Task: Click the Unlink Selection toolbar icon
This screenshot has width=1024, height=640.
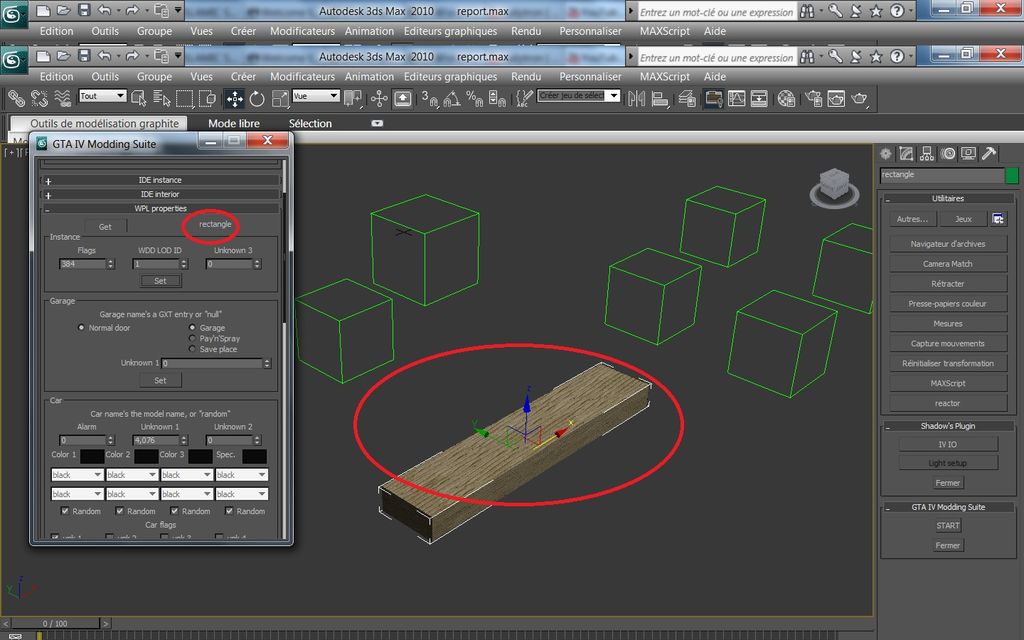Action: [39, 99]
